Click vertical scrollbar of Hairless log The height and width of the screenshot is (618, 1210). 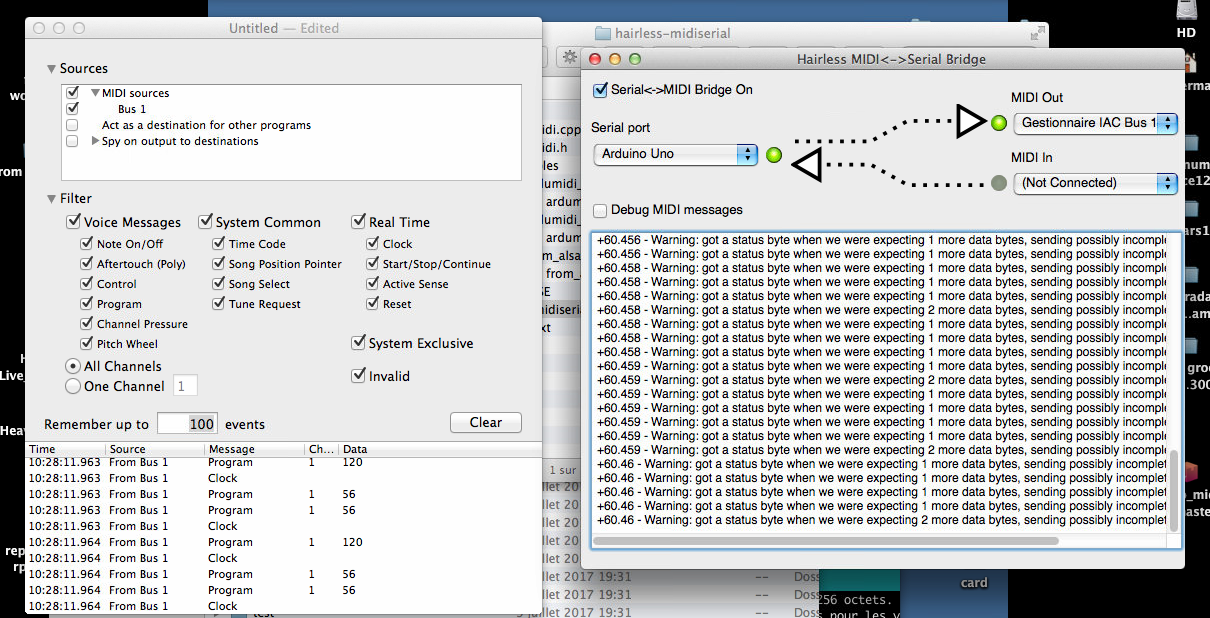click(x=1174, y=491)
